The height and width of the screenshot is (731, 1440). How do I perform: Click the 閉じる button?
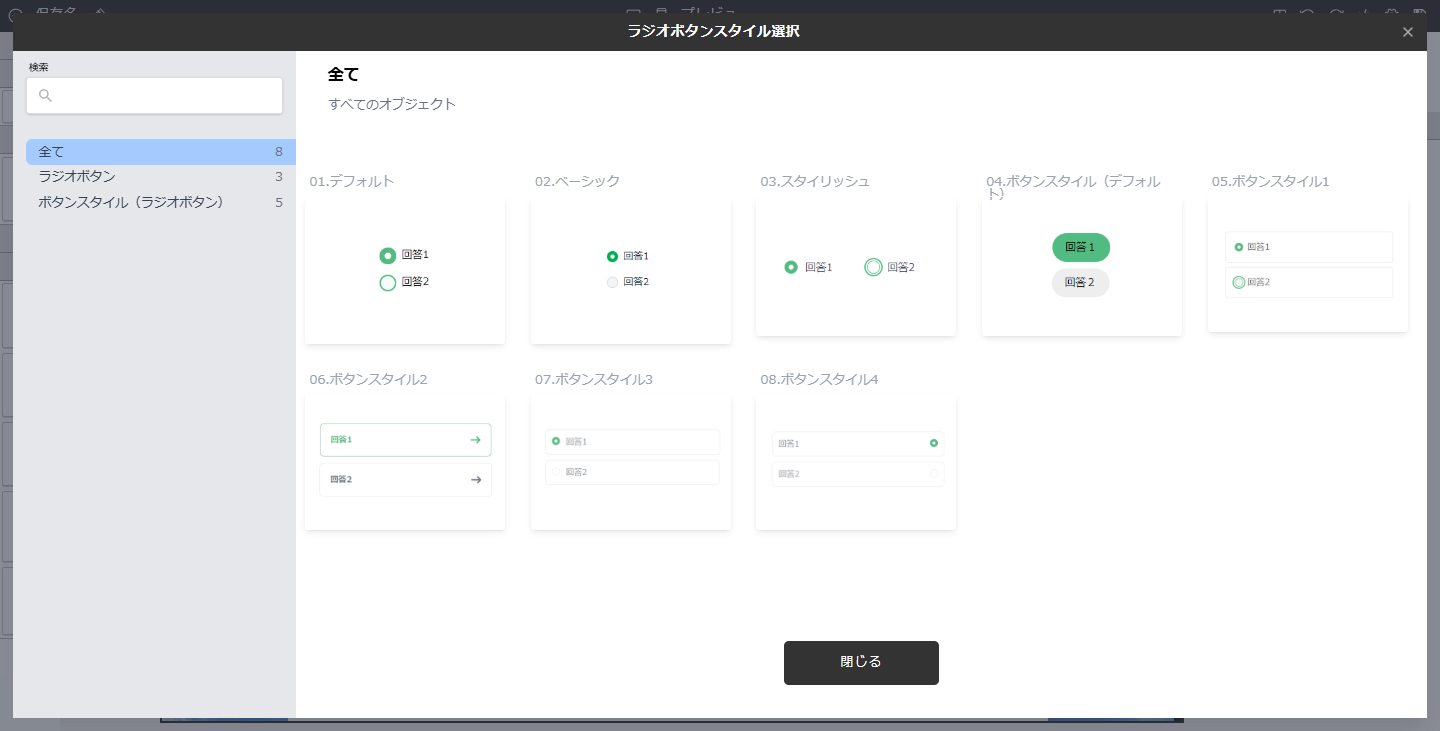(860, 662)
